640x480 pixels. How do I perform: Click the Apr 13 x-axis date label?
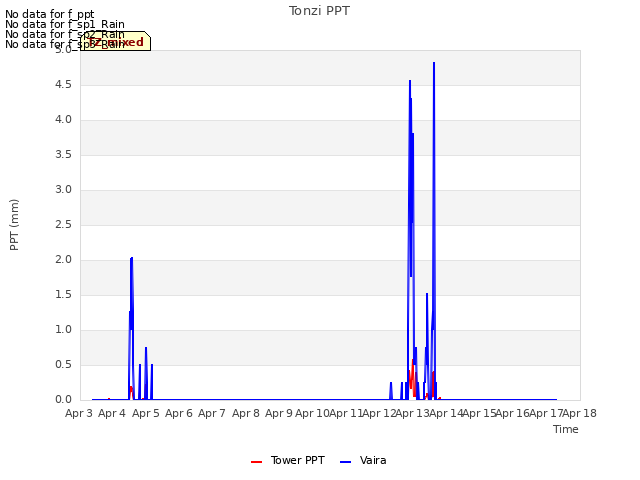tap(412, 413)
